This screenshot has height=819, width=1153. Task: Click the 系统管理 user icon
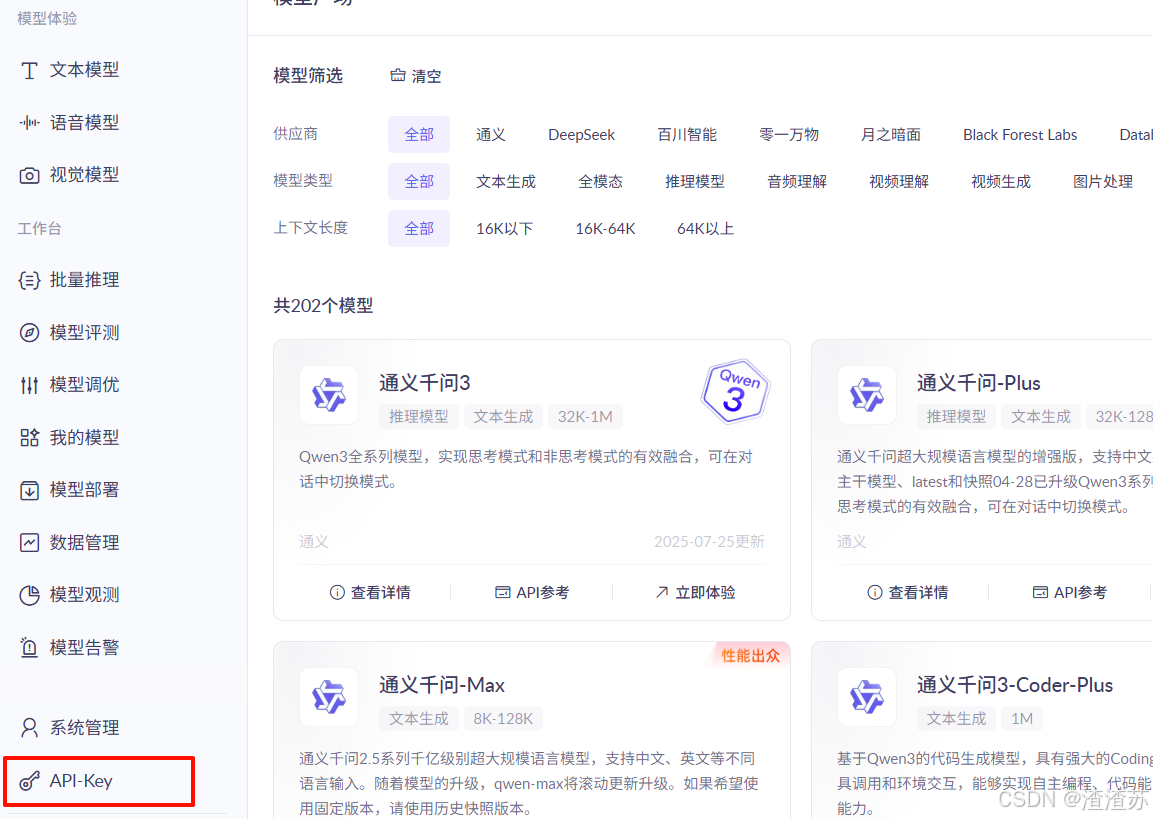point(29,728)
